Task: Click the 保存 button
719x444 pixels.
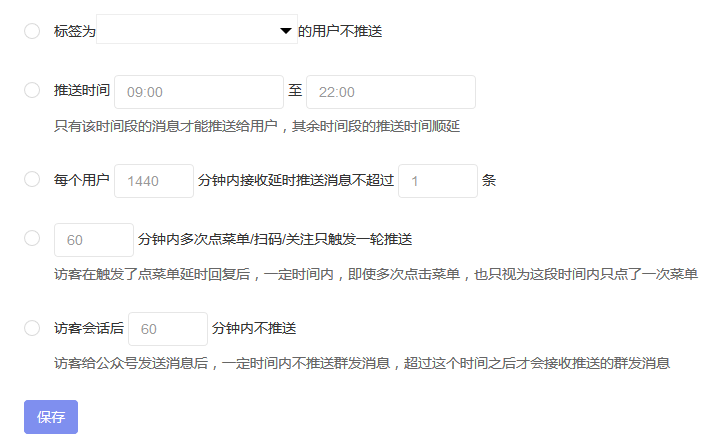Action: [51, 417]
